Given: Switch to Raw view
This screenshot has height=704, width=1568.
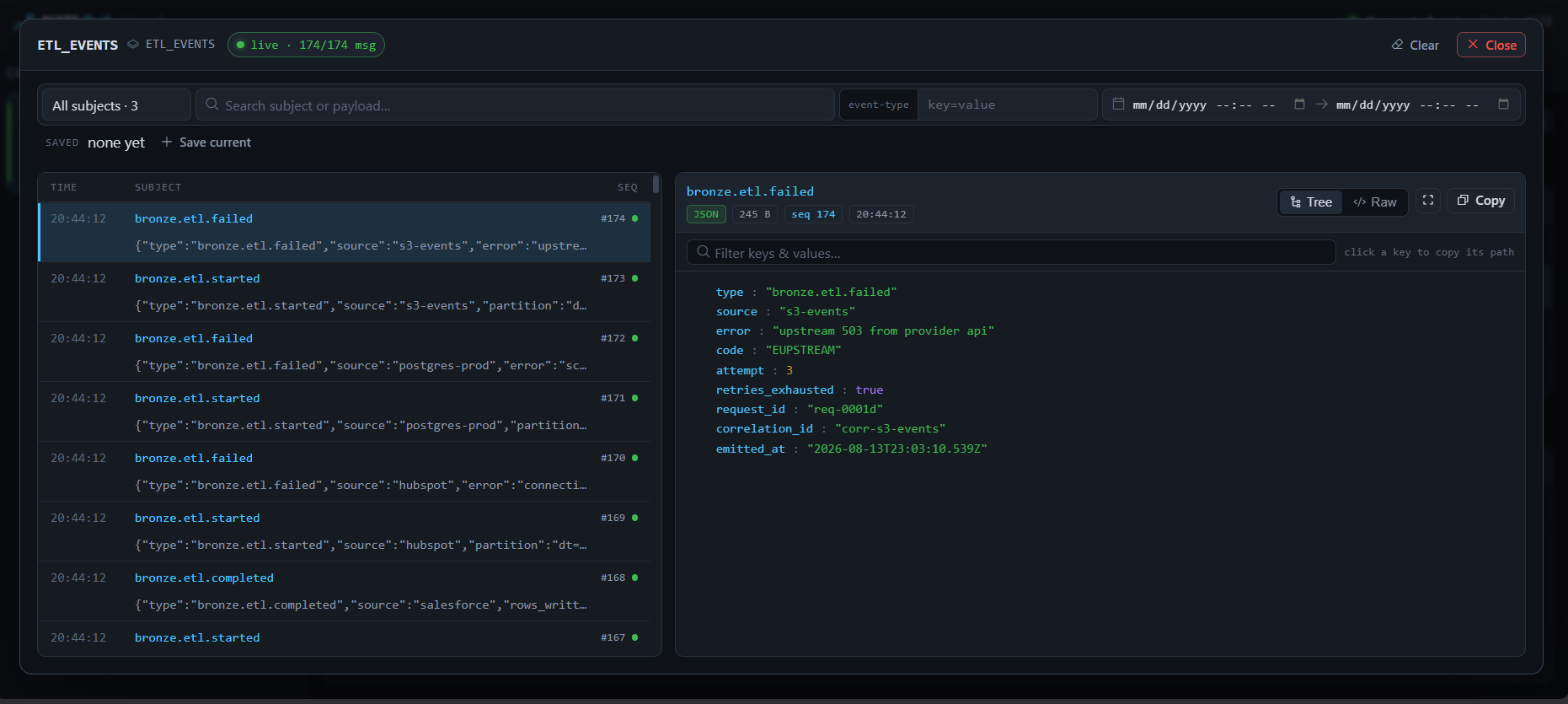Looking at the screenshot, I should click(x=1375, y=202).
